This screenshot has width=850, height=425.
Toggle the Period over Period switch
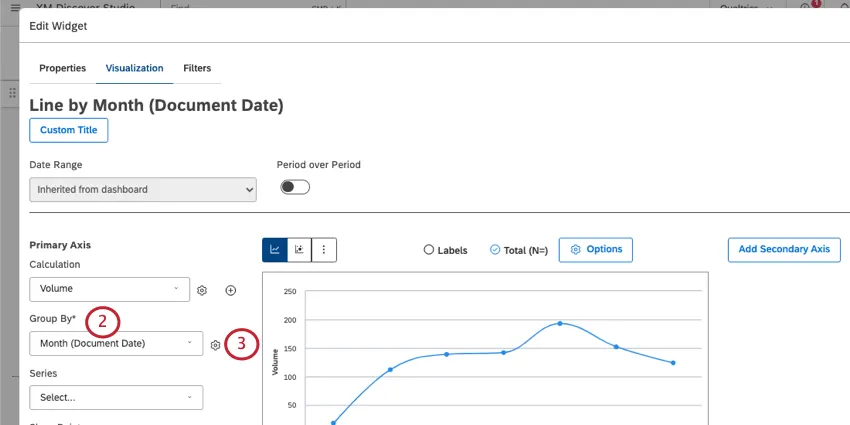295,187
